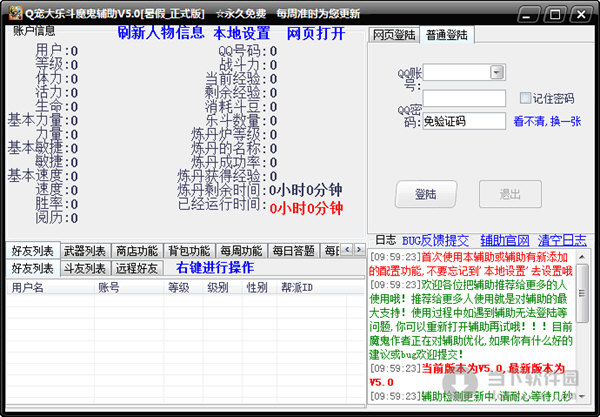Click the log scrollbar thumb
Image resolution: width=600 pixels, height=417 pixels.
point(582,293)
